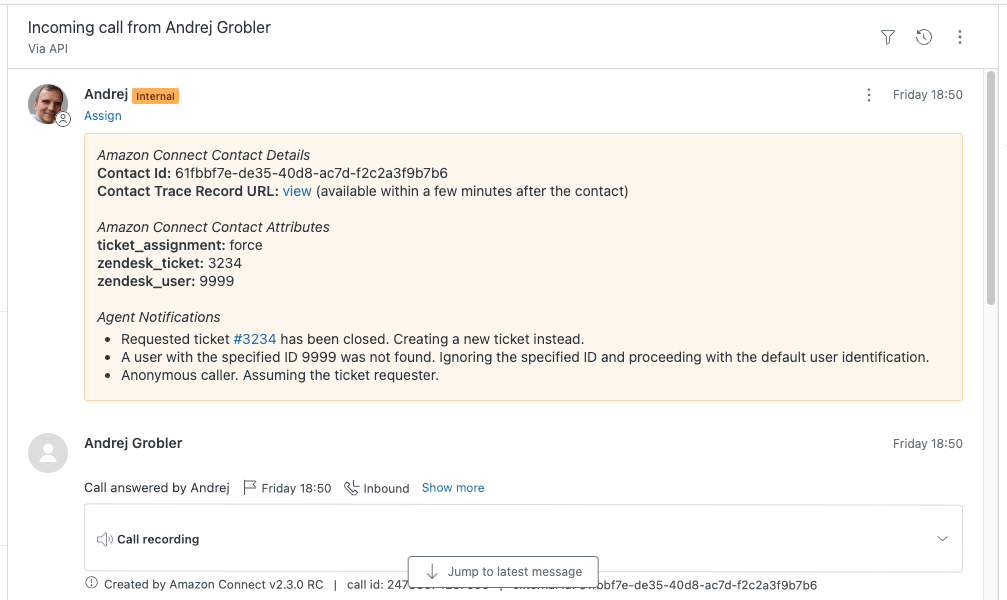Click the Assign link under Andrej
This screenshot has width=1007, height=600.
coord(103,116)
